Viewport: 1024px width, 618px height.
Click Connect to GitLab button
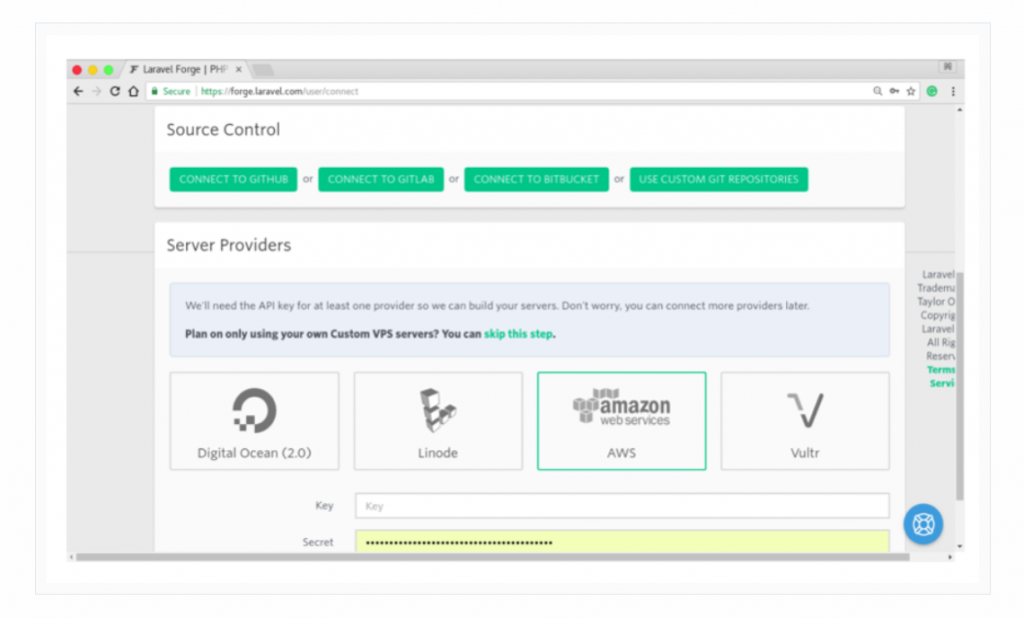[381, 179]
